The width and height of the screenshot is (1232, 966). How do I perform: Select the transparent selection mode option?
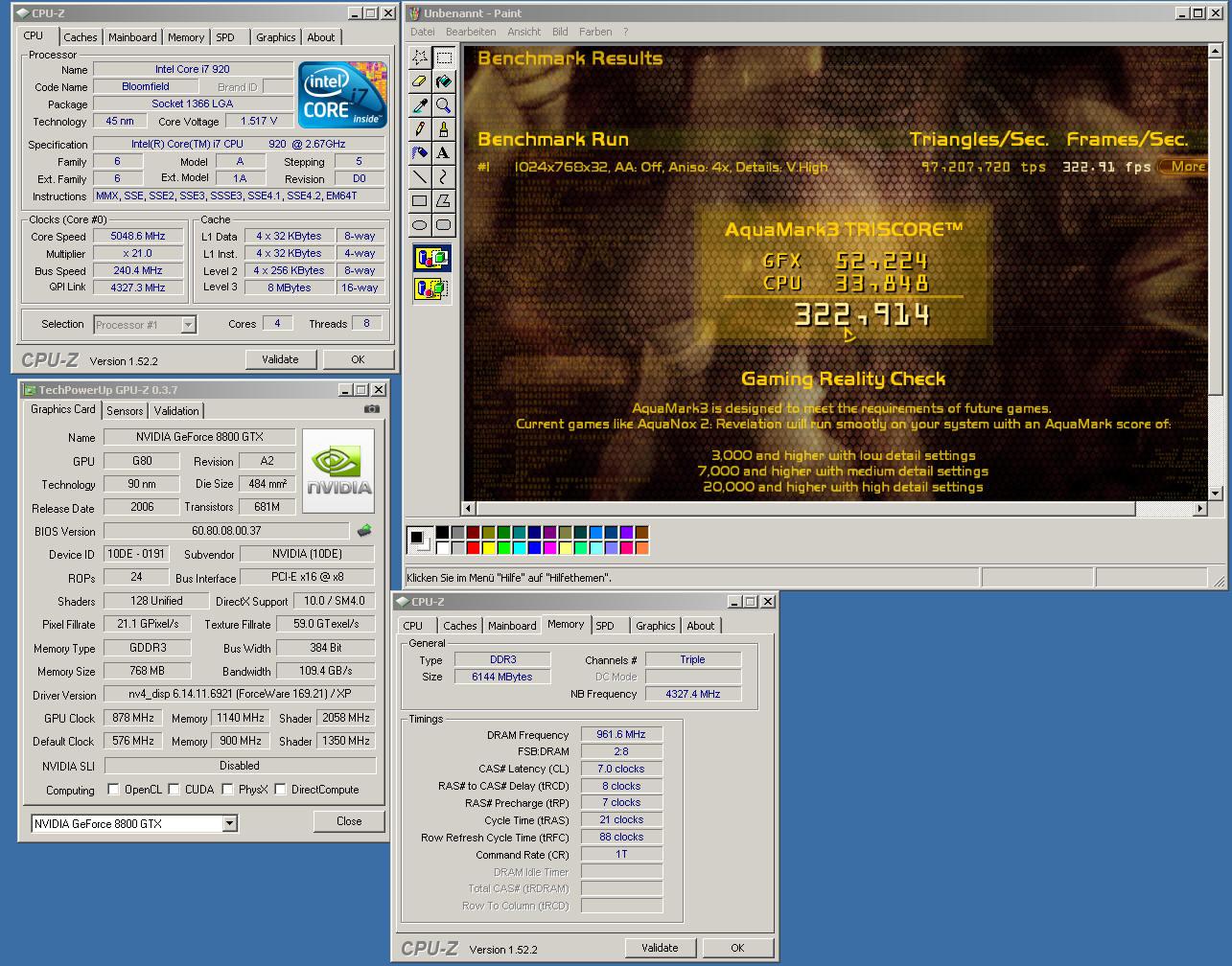tap(431, 287)
